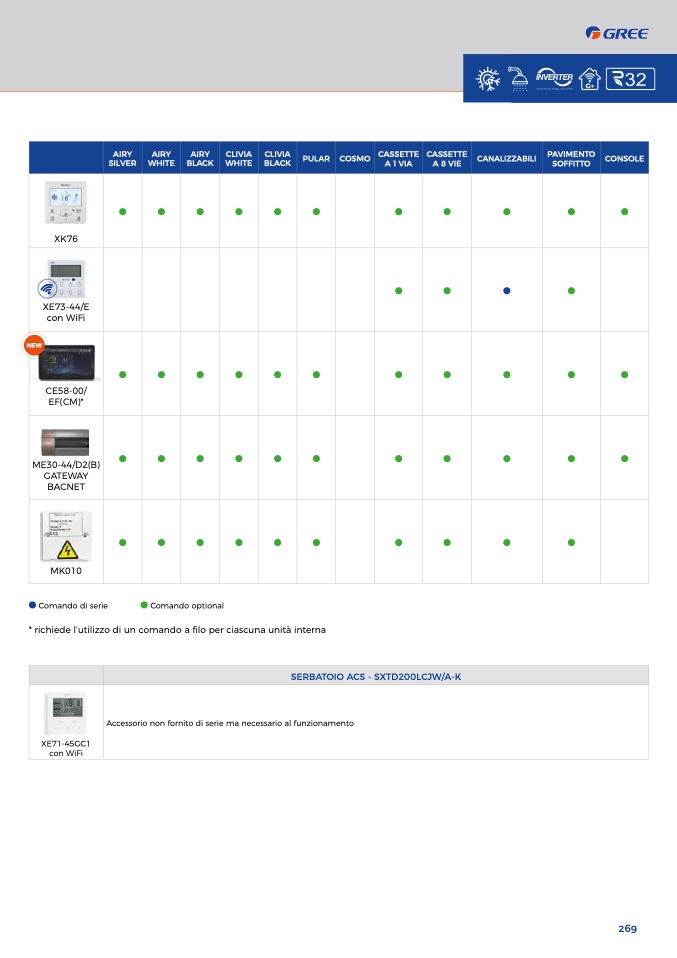Click the PAVIMENTO SOFFITTO column header
This screenshot has width=677, height=958.
tap(571, 158)
